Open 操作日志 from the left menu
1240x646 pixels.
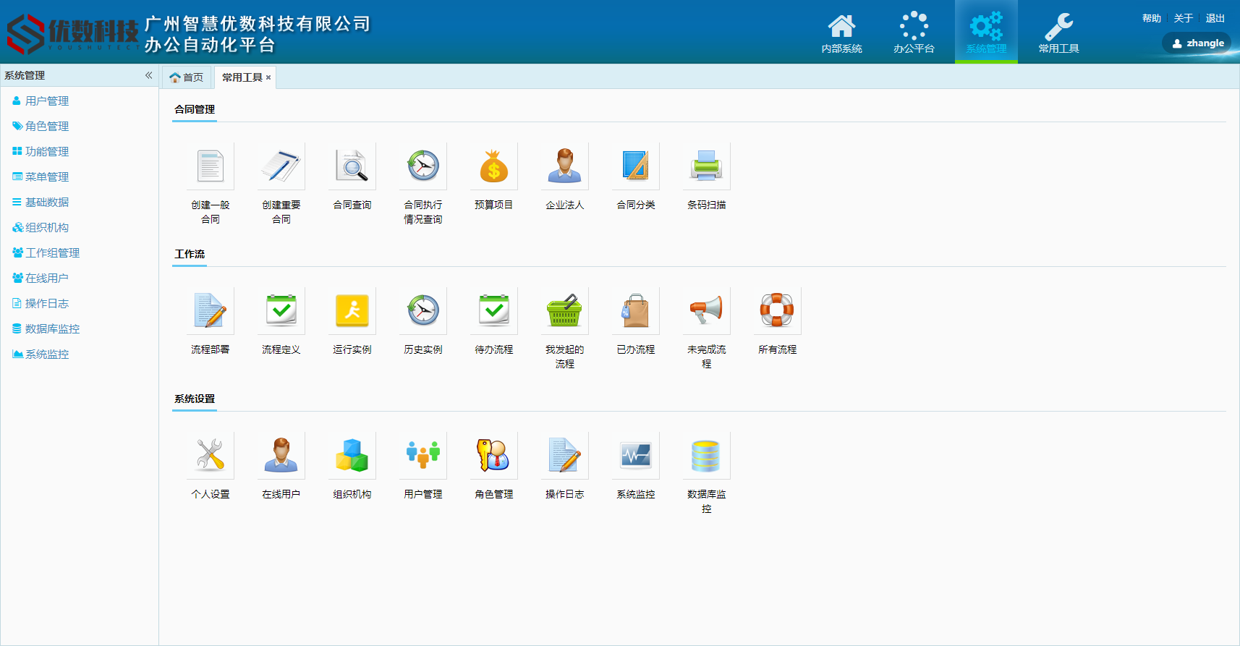pos(47,303)
